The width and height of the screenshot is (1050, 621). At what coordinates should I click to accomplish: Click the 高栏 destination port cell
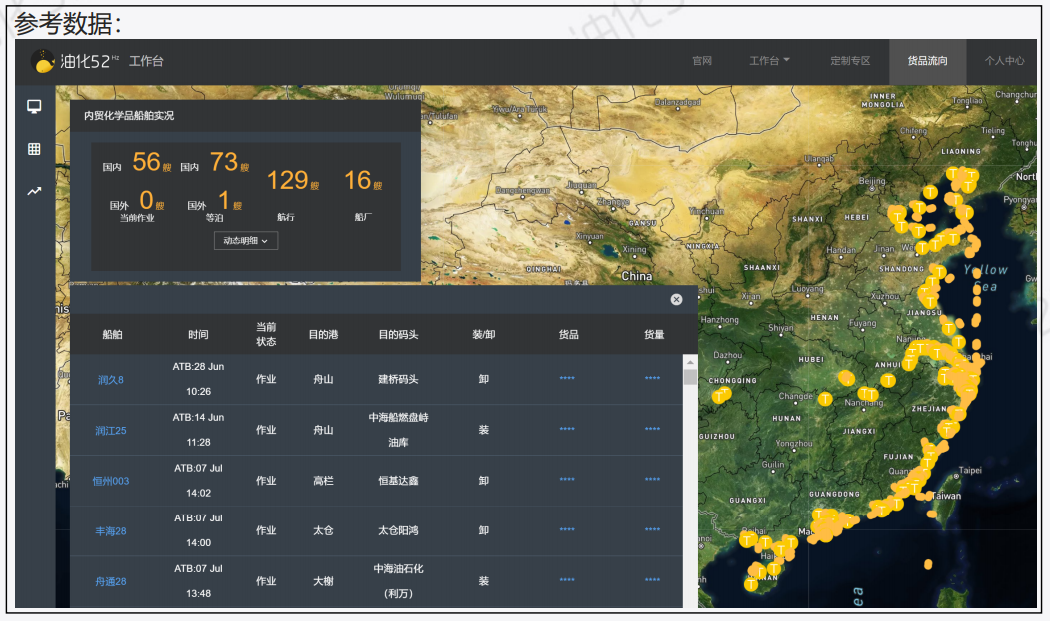(323, 480)
